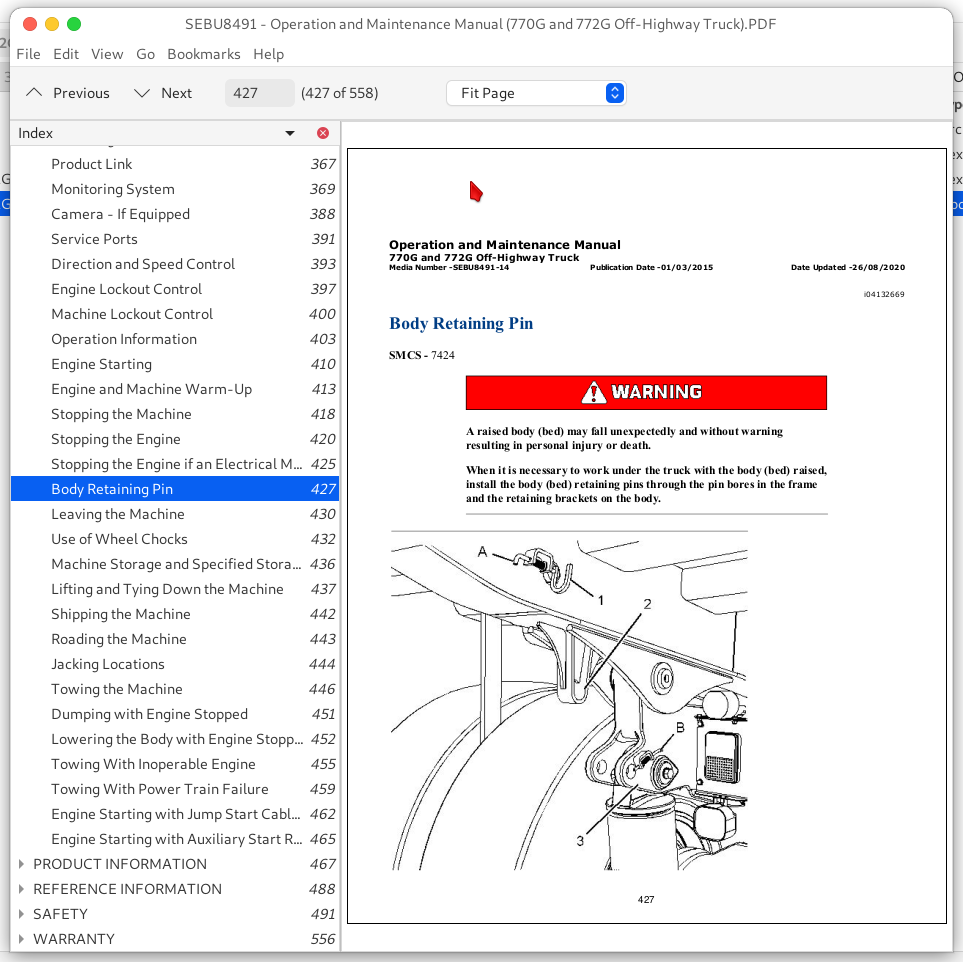Image resolution: width=963 pixels, height=962 pixels.
Task: Select 'Use of Wheel Chocks' entry
Action: [119, 539]
